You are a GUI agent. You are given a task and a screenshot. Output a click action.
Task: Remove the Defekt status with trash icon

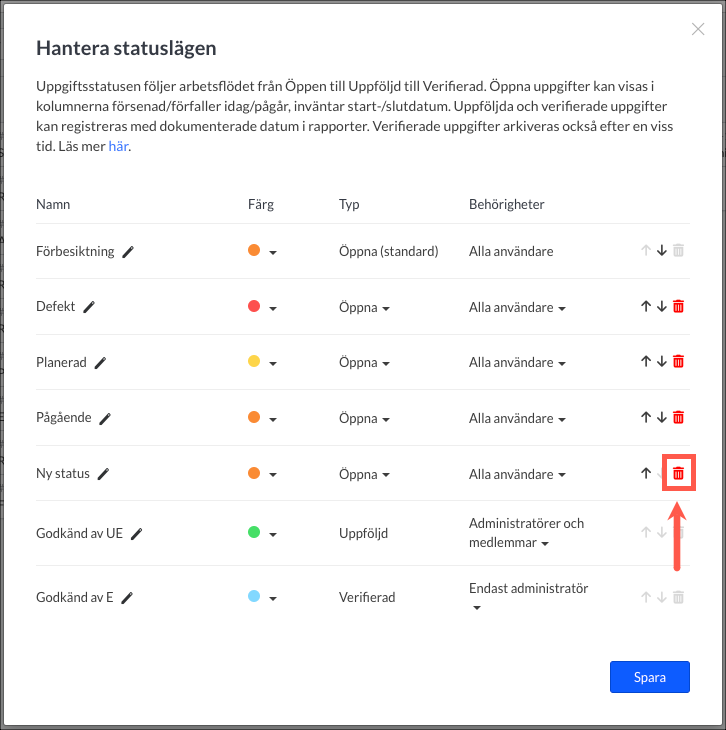[678, 307]
